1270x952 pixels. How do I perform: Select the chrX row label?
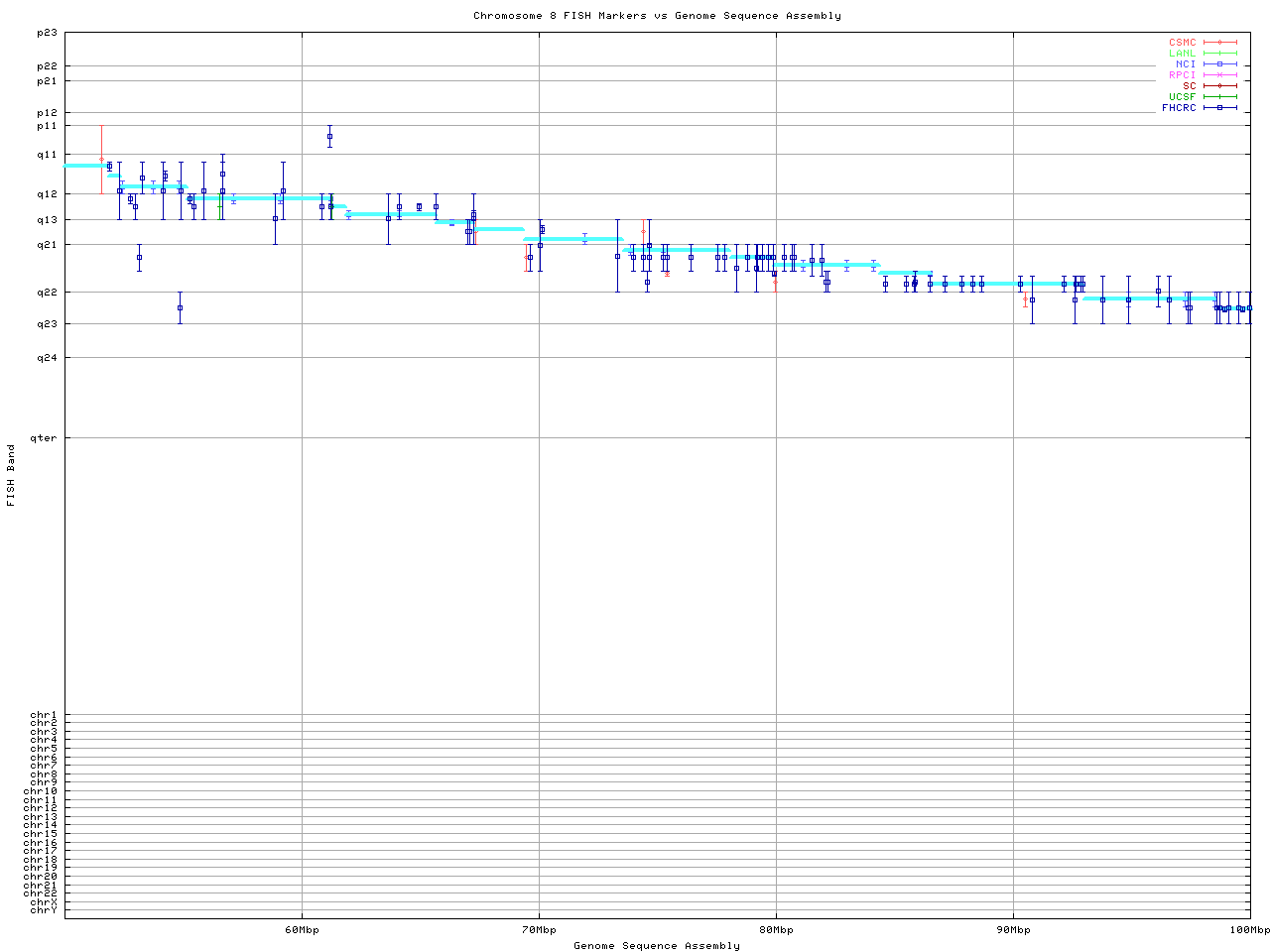click(44, 902)
